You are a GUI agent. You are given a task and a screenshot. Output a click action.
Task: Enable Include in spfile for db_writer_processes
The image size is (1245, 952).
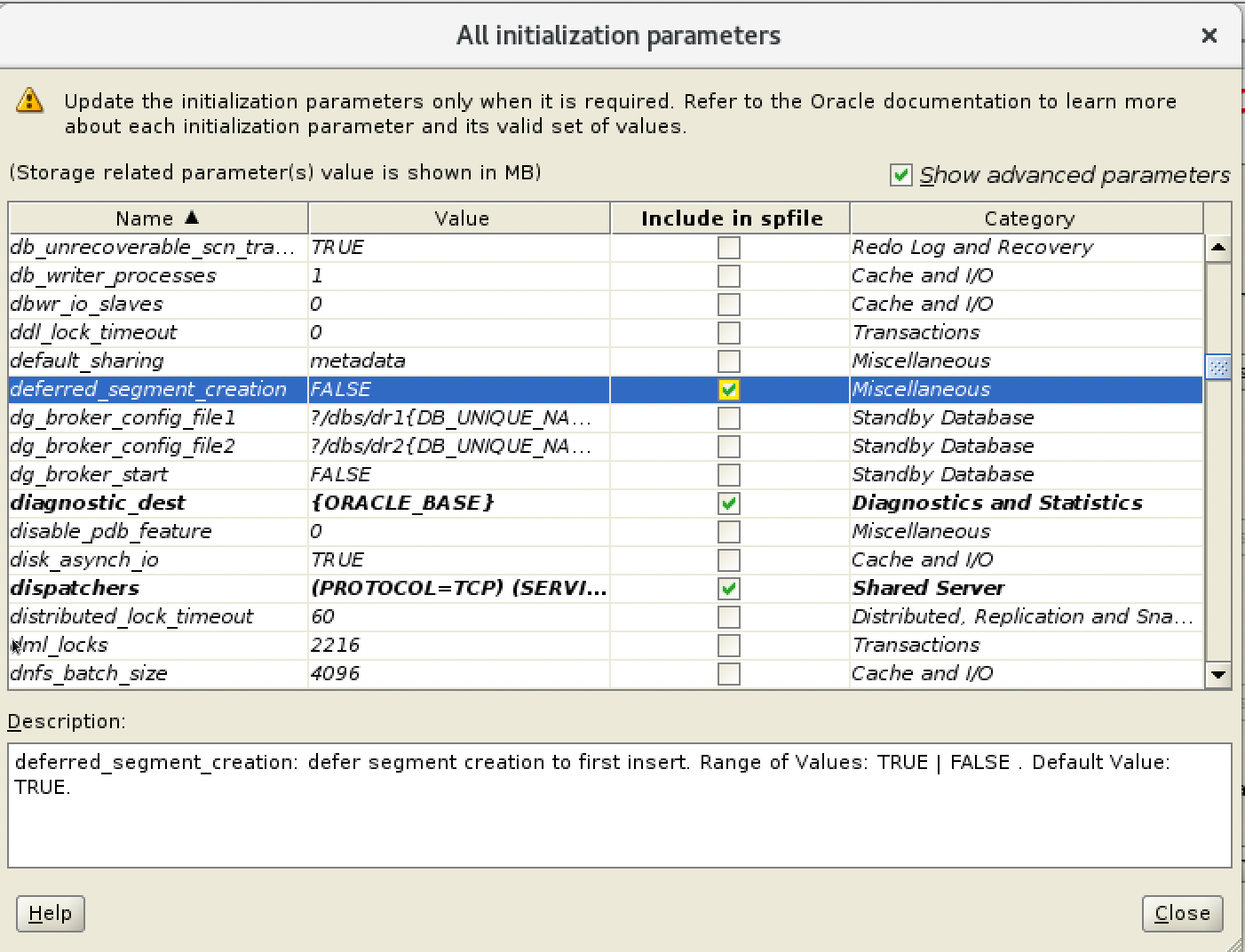click(x=728, y=275)
